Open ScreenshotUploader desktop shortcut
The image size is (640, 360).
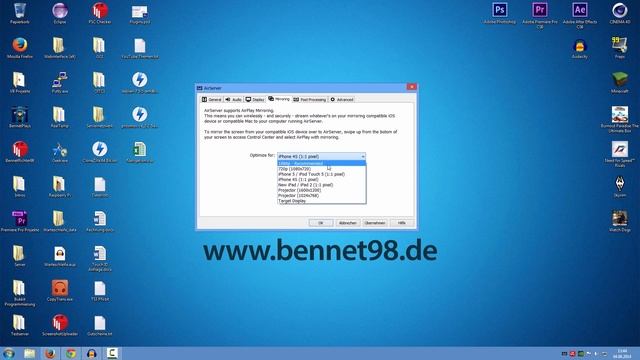pyautogui.click(x=60, y=325)
